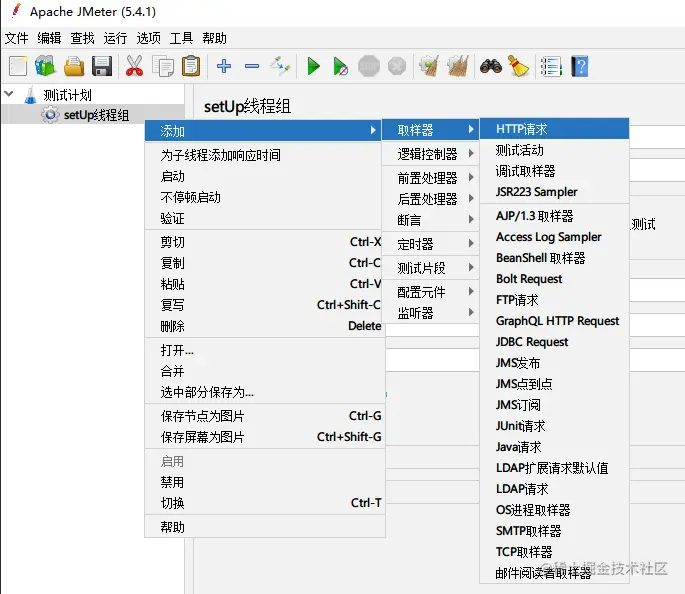Choose Access Log Sampler
This screenshot has width=685, height=594.
pos(554,237)
